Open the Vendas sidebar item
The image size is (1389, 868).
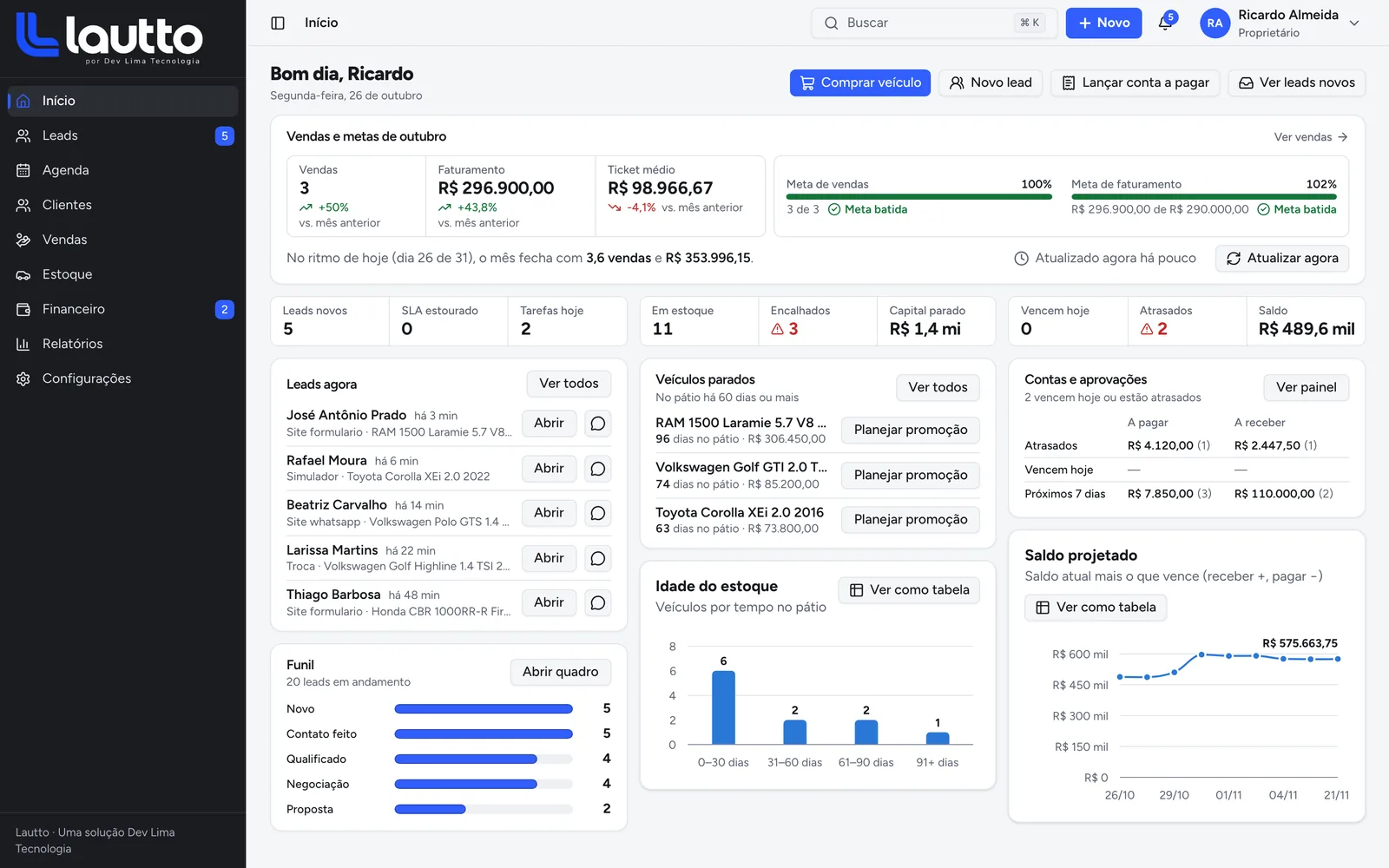point(123,240)
